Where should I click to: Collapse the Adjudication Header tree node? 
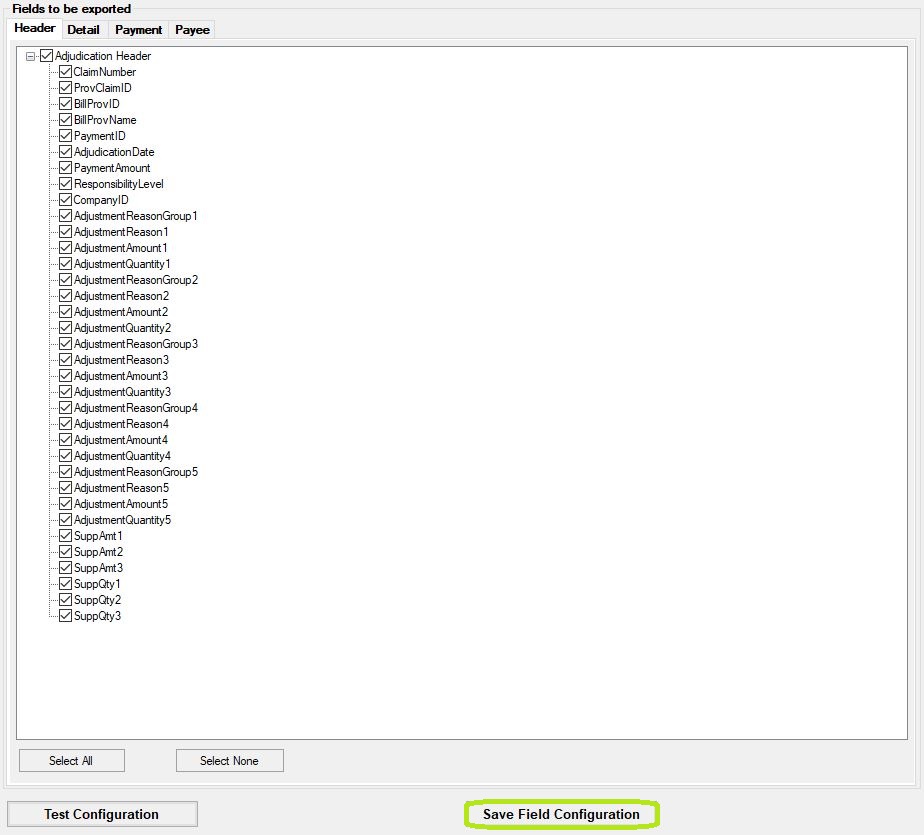click(x=31, y=57)
